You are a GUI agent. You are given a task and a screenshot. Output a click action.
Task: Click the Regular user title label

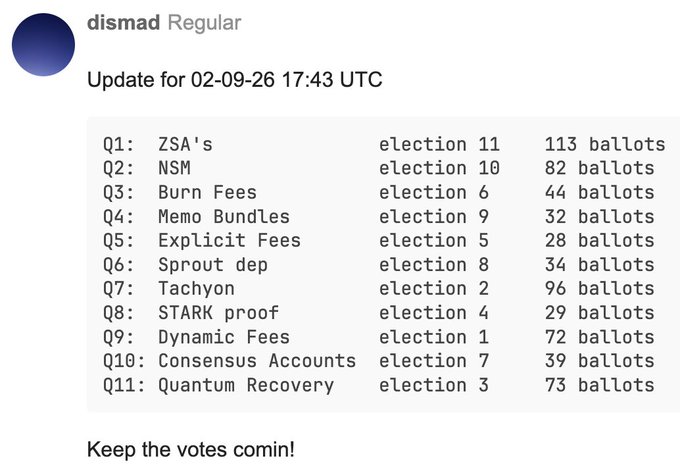coord(203,22)
